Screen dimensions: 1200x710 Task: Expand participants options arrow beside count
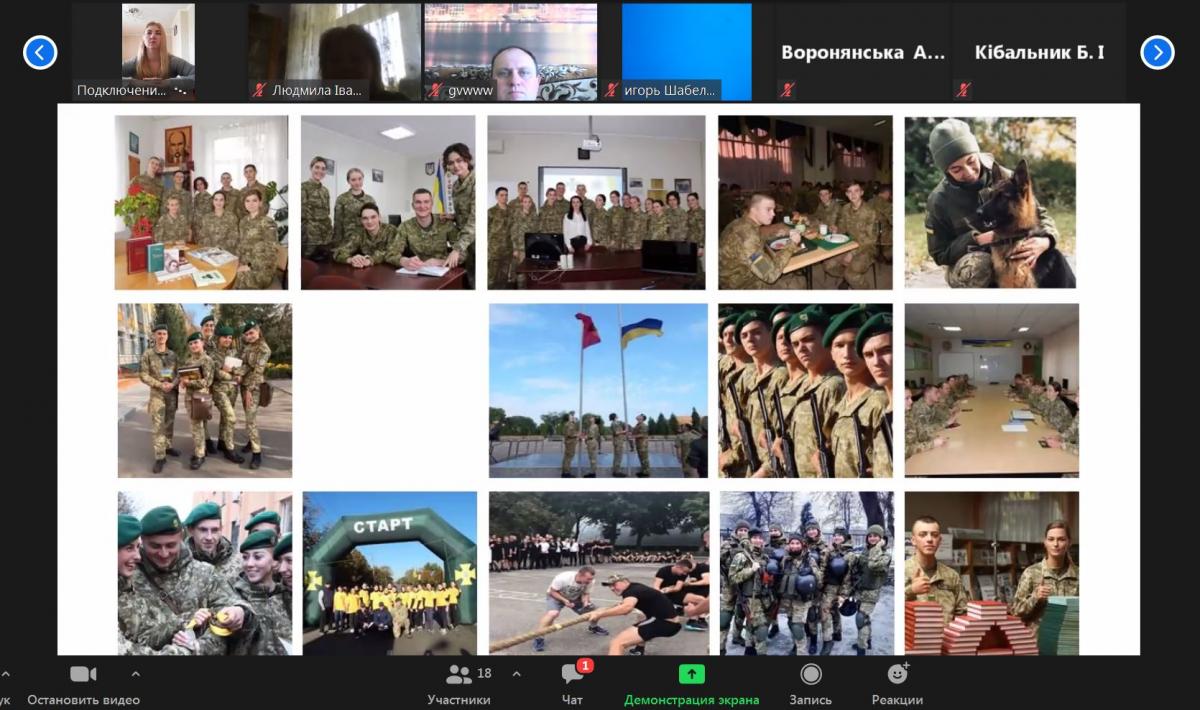[x=516, y=673]
